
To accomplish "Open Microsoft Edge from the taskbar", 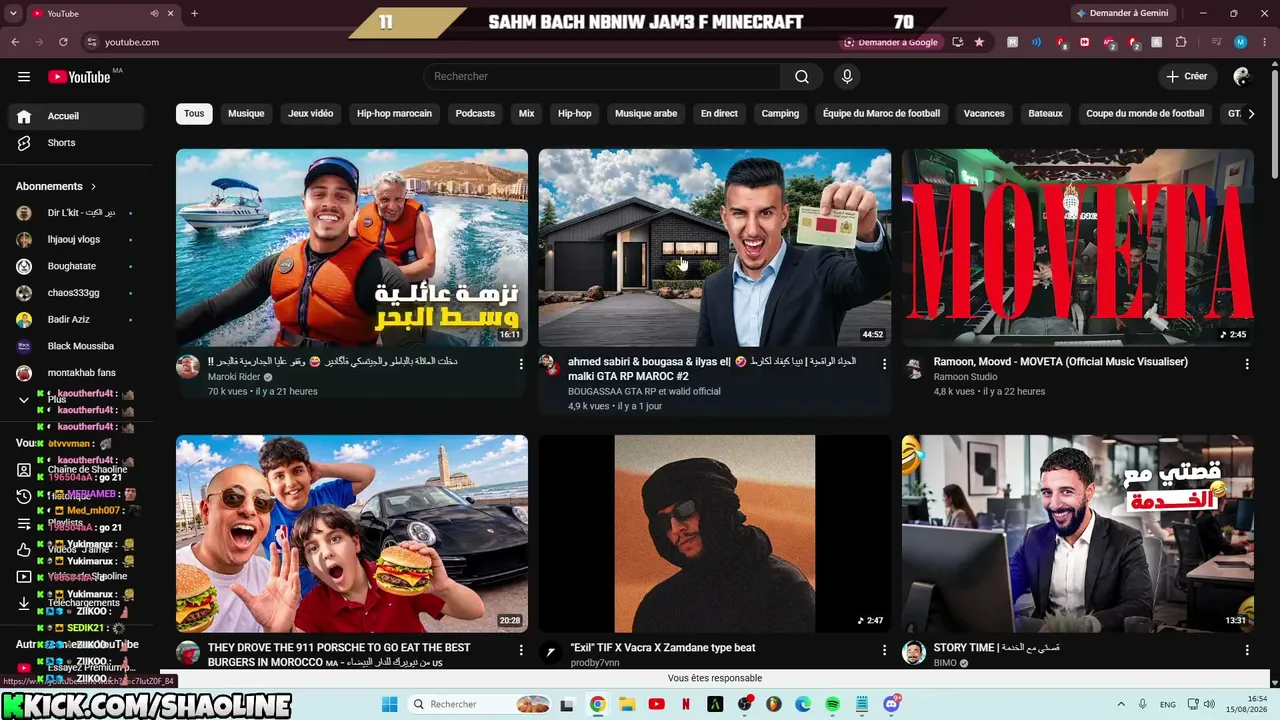I will (x=803, y=704).
